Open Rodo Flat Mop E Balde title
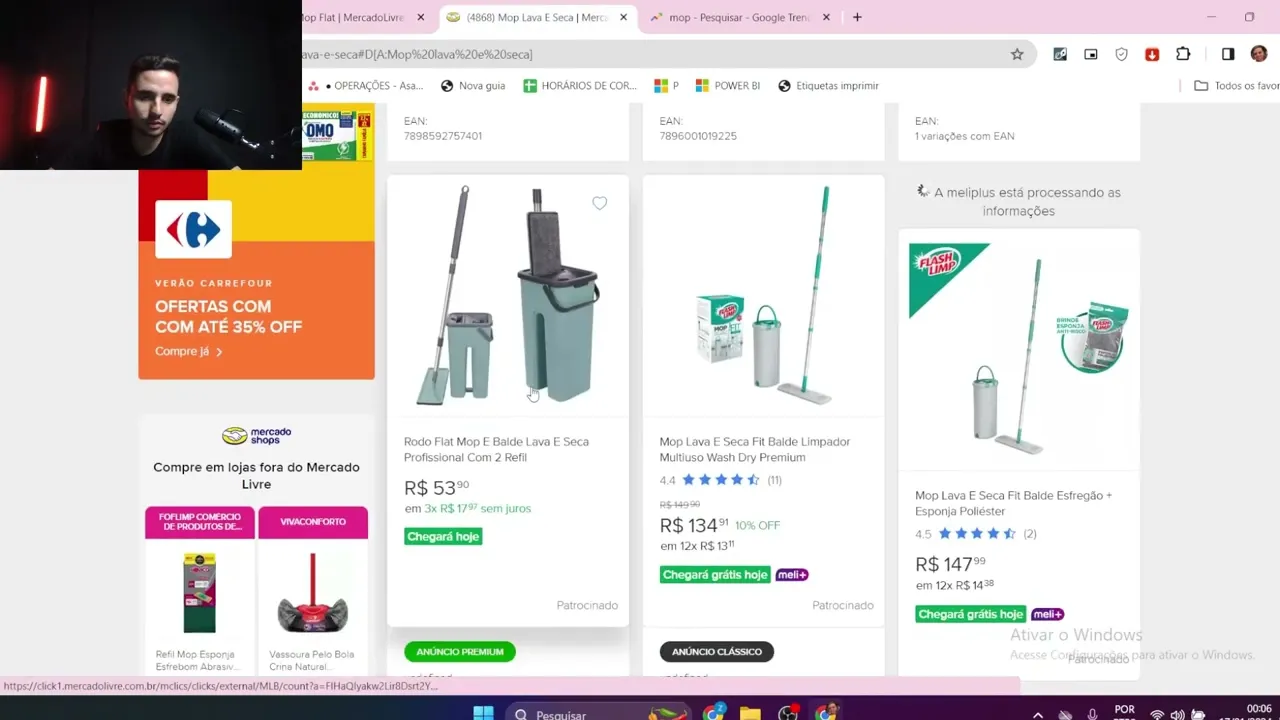Image resolution: width=1280 pixels, height=720 pixels. coord(496,449)
